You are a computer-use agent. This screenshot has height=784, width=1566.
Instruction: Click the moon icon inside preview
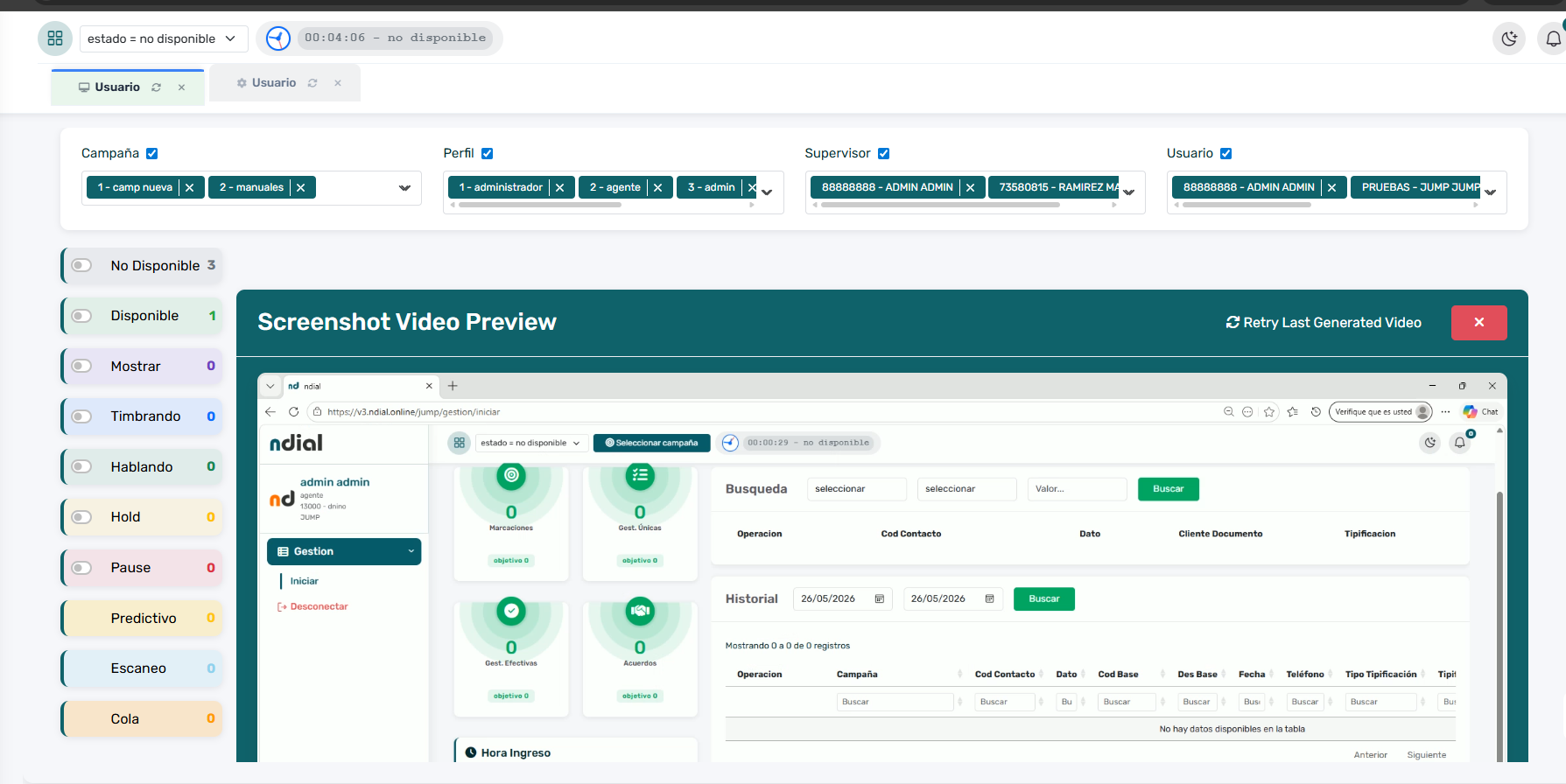pos(1430,443)
